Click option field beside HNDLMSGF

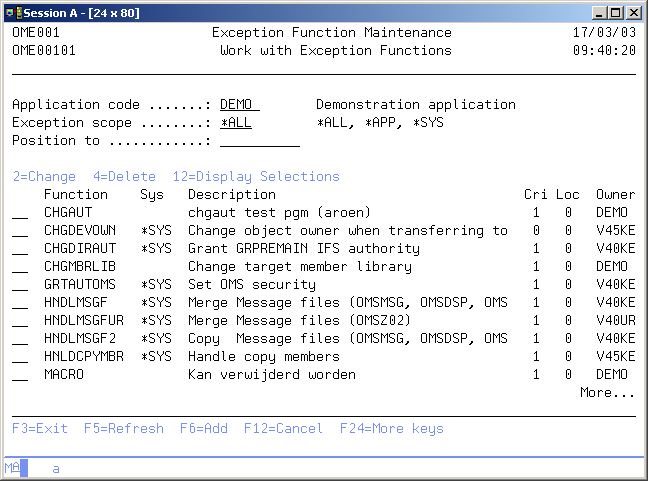pos(20,303)
